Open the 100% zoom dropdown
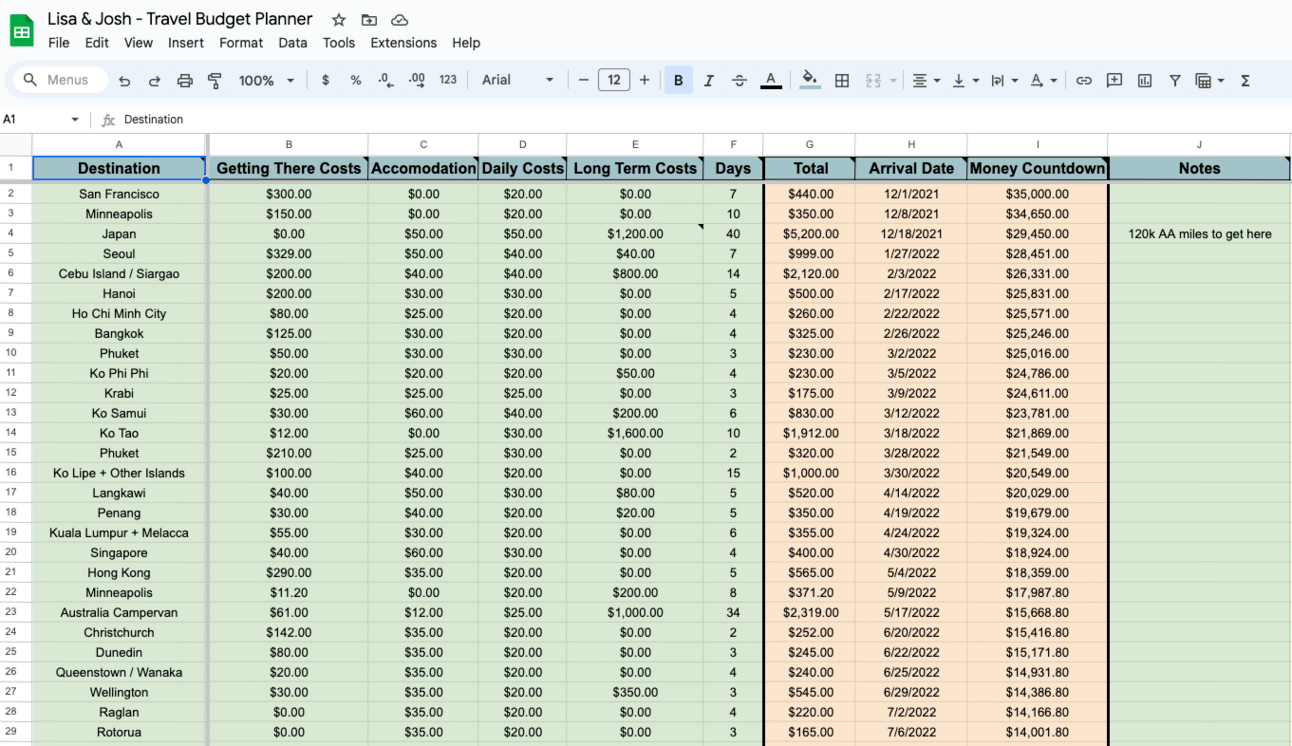 coord(266,81)
